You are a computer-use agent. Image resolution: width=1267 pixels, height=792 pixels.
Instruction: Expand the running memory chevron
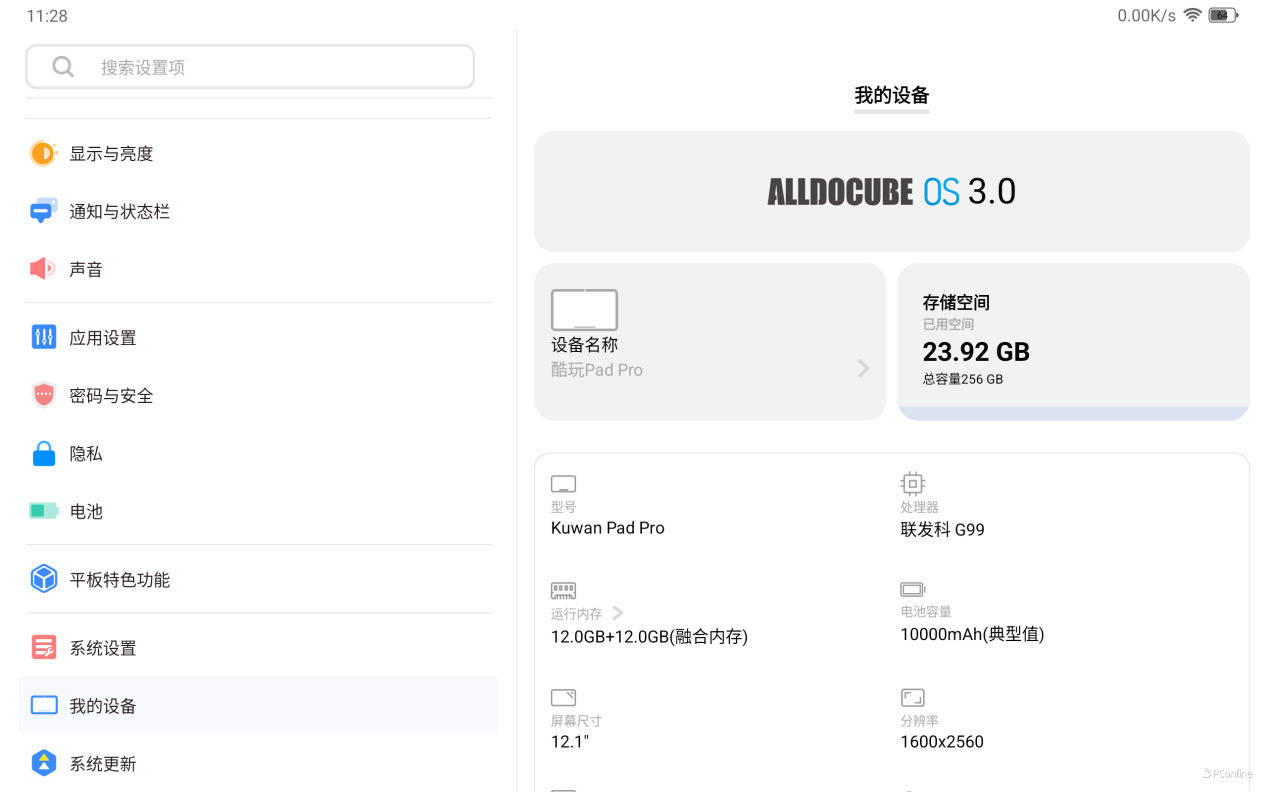click(x=617, y=613)
